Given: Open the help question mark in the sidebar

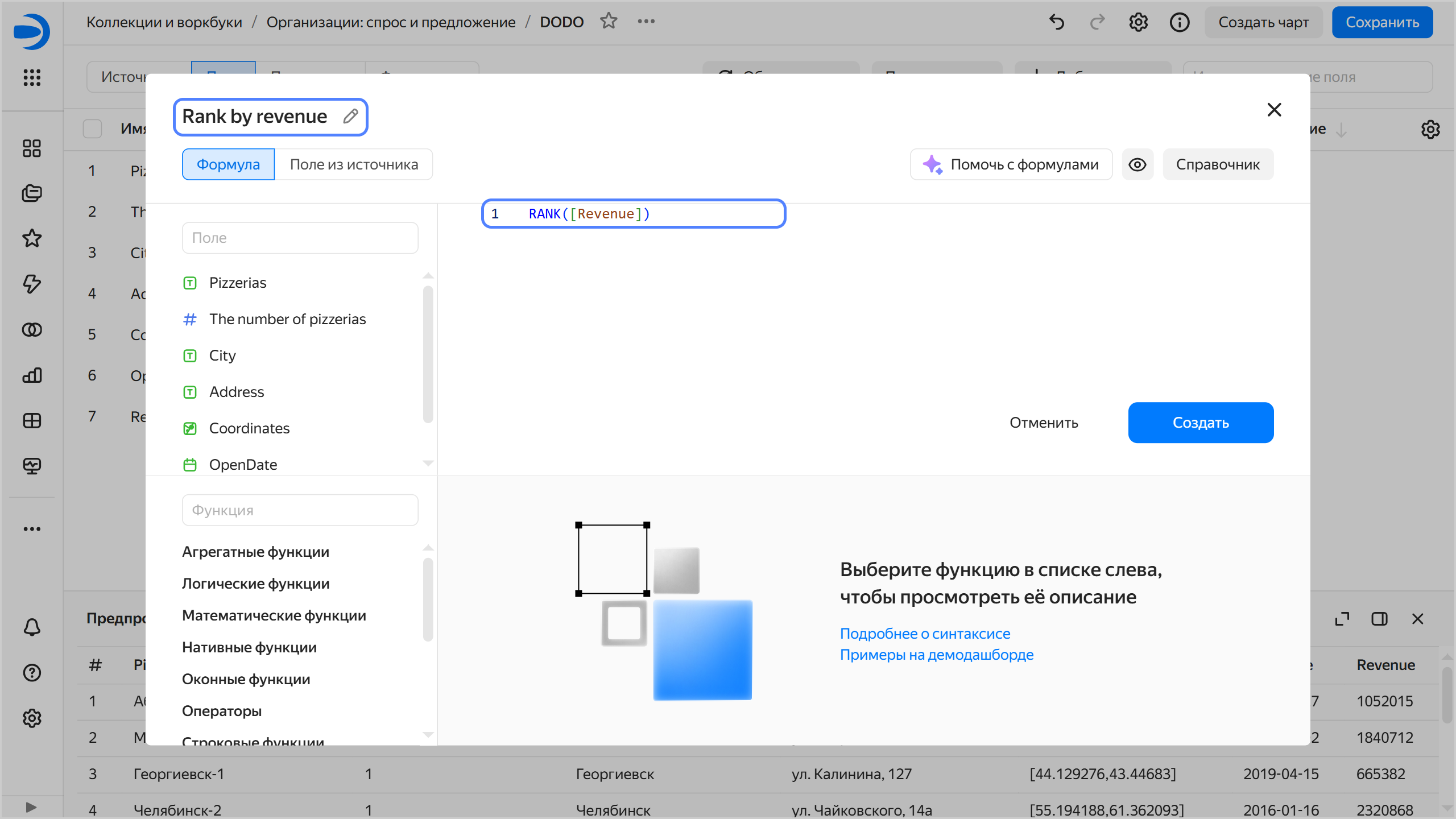Looking at the screenshot, I should coord(32,673).
